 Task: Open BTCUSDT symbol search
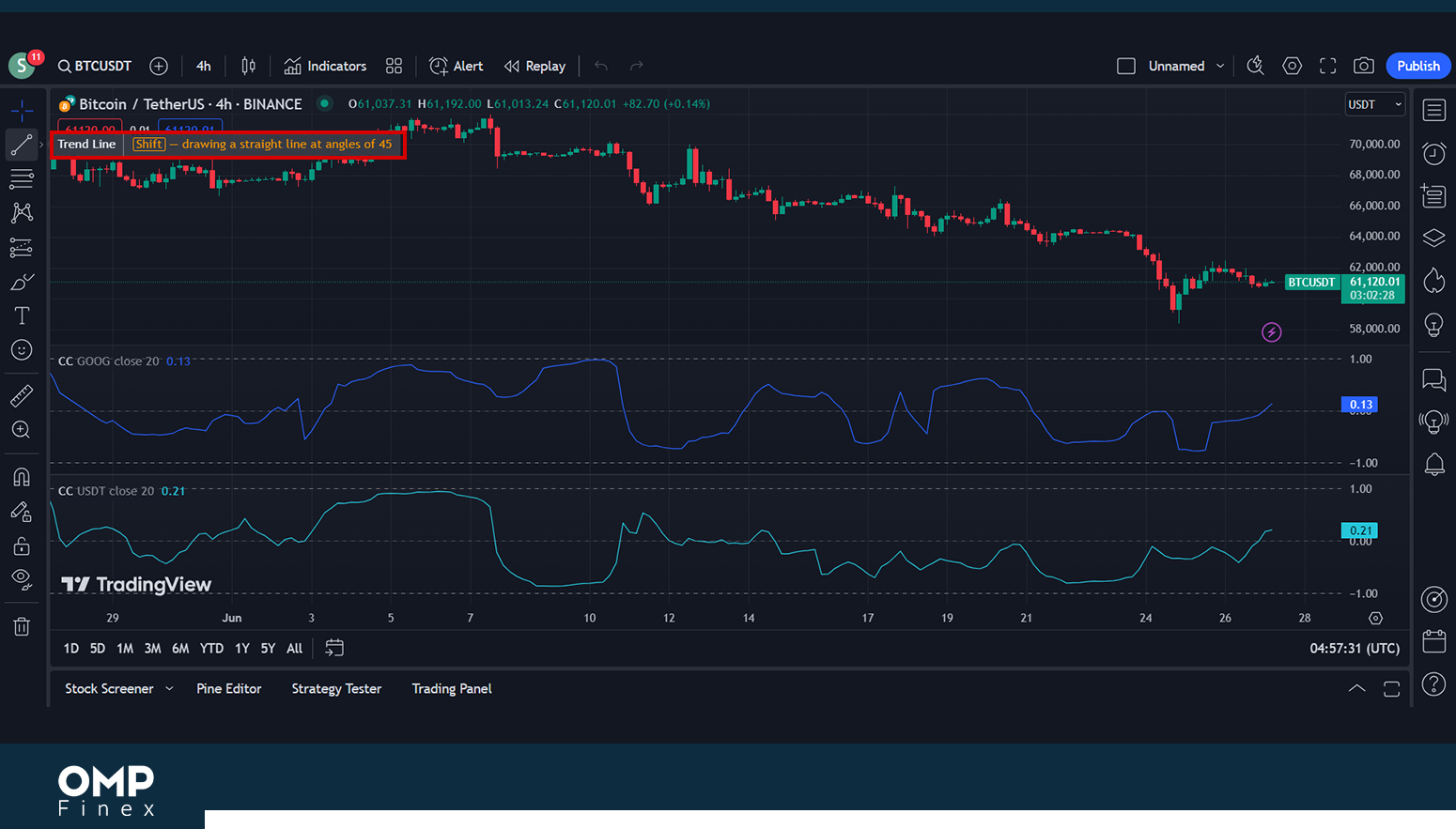tap(95, 66)
